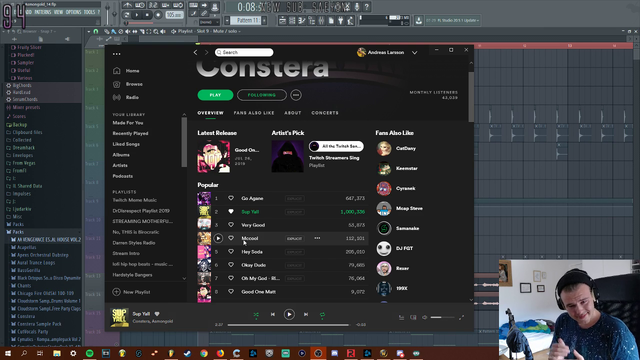
Task: Open the devices icon in Spotify player bar
Action: 413,317
